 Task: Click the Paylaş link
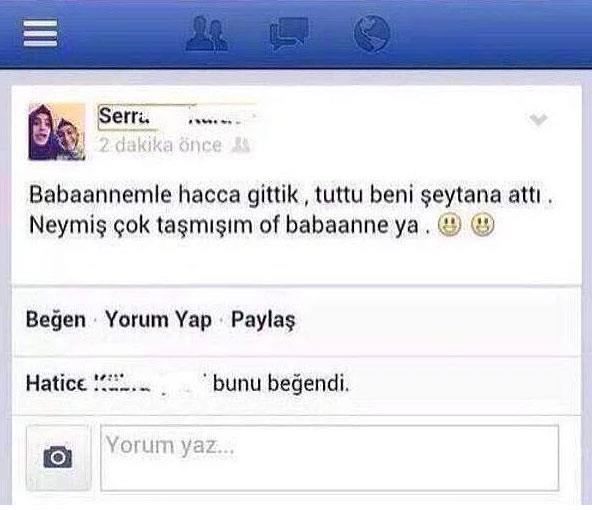263,320
